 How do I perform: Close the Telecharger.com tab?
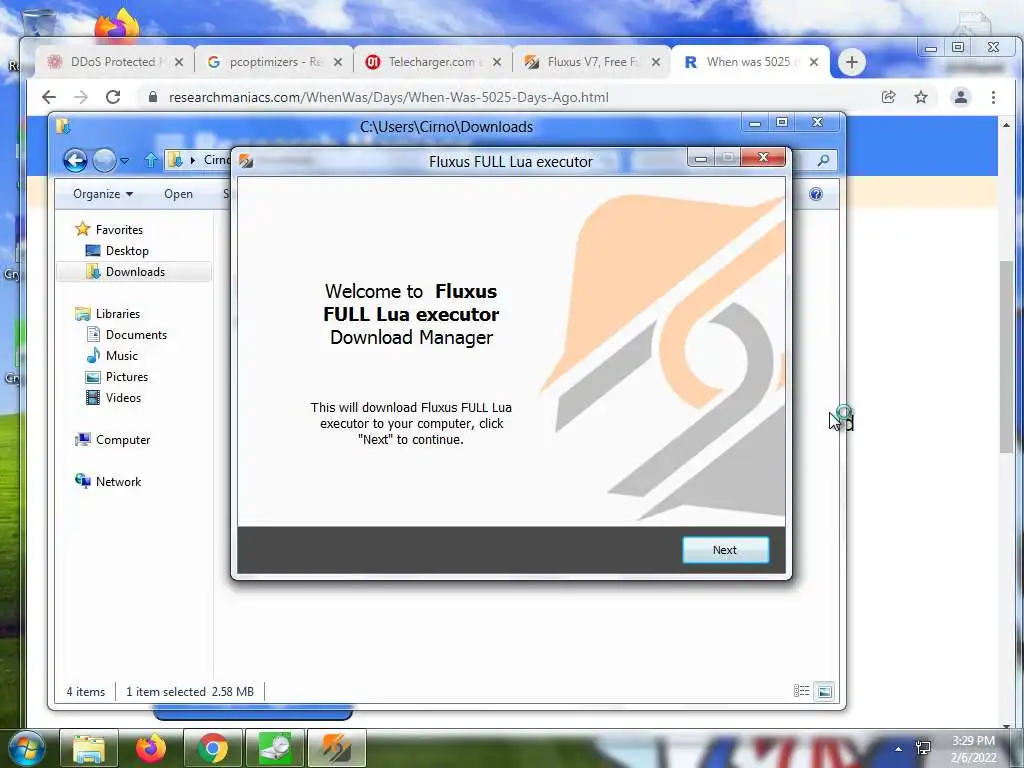click(497, 62)
